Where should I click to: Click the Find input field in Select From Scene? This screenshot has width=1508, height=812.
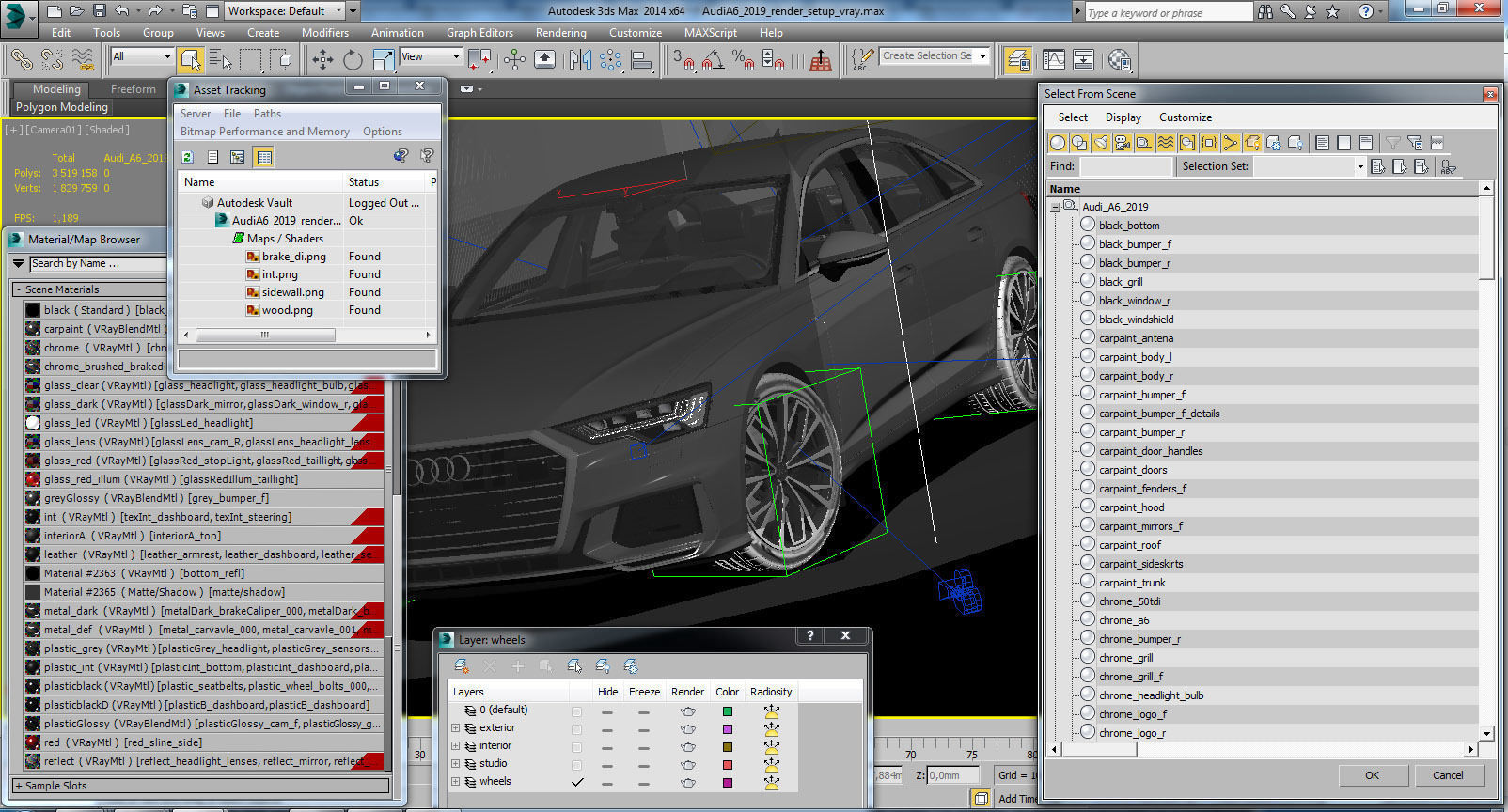pyautogui.click(x=1126, y=166)
